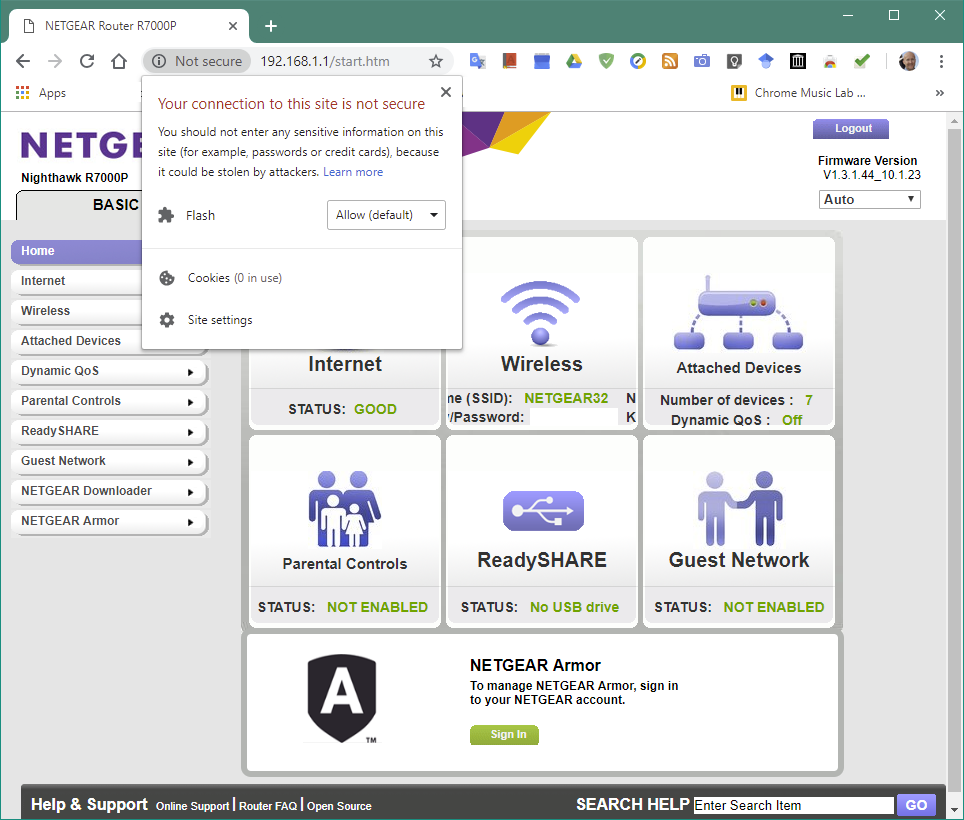Click Guest Network NOT ENABLED status
964x820 pixels.
(774, 607)
